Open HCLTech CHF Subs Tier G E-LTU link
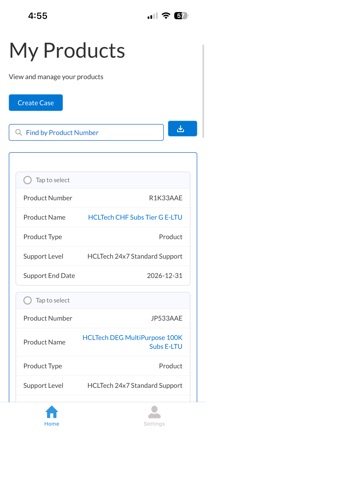Image resolution: width=360 pixels, height=480 pixels. pos(135,217)
